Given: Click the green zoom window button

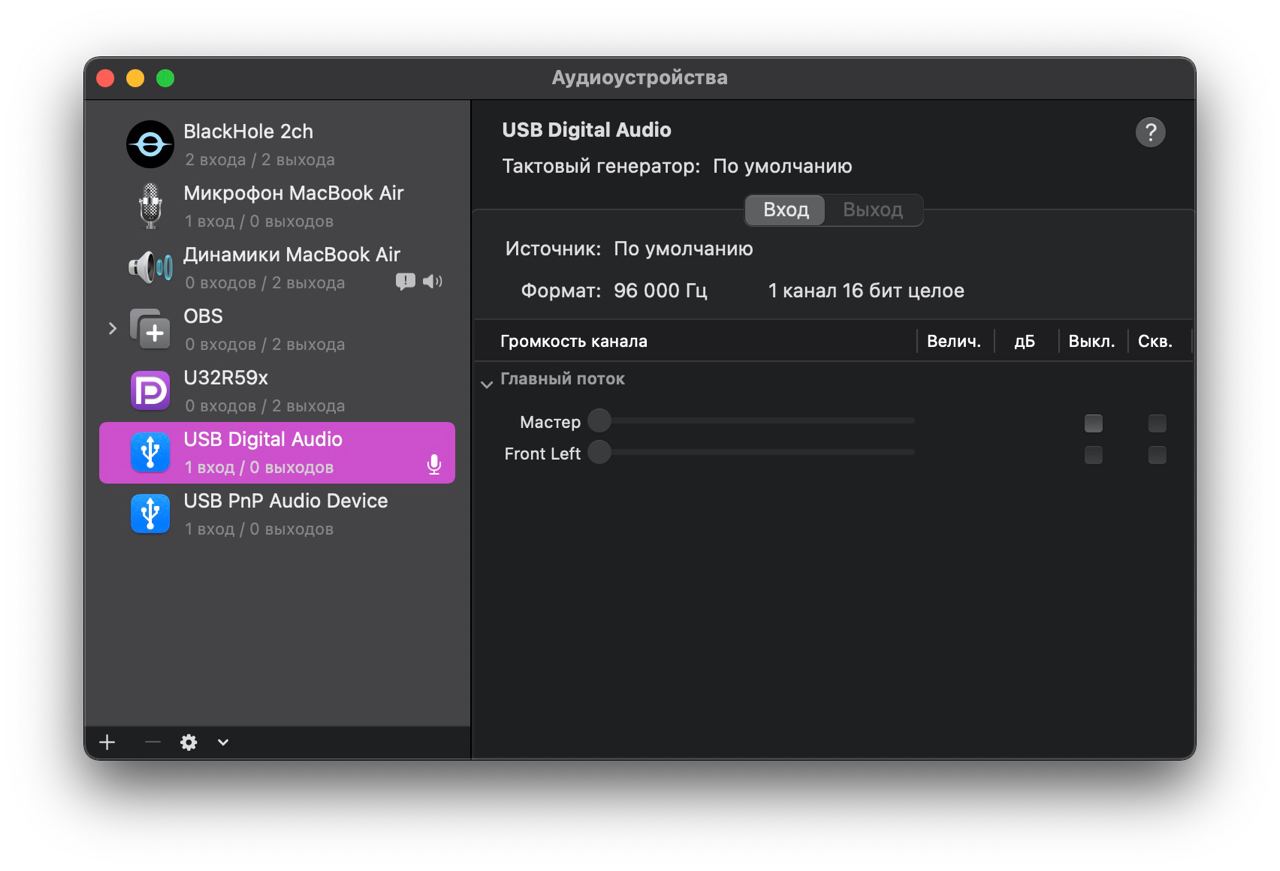Looking at the screenshot, I should coord(165,78).
